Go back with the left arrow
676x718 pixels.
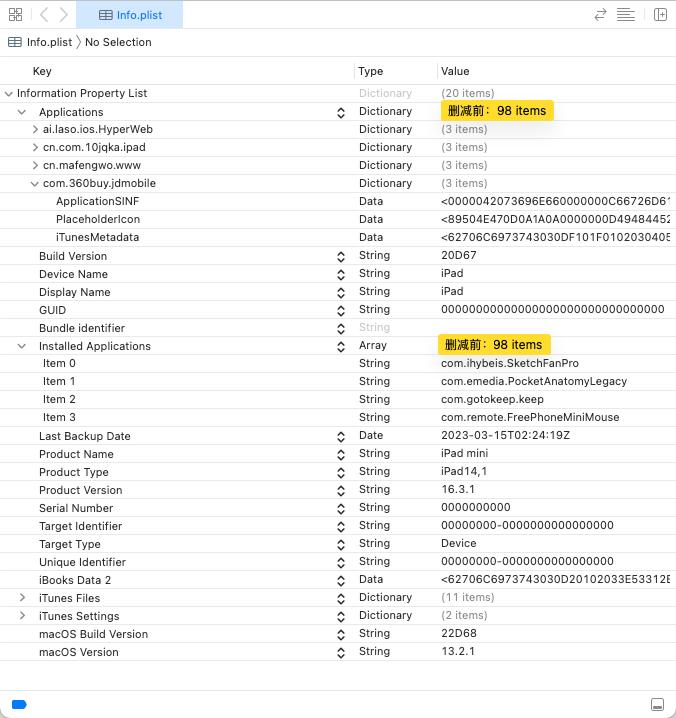tap(44, 15)
